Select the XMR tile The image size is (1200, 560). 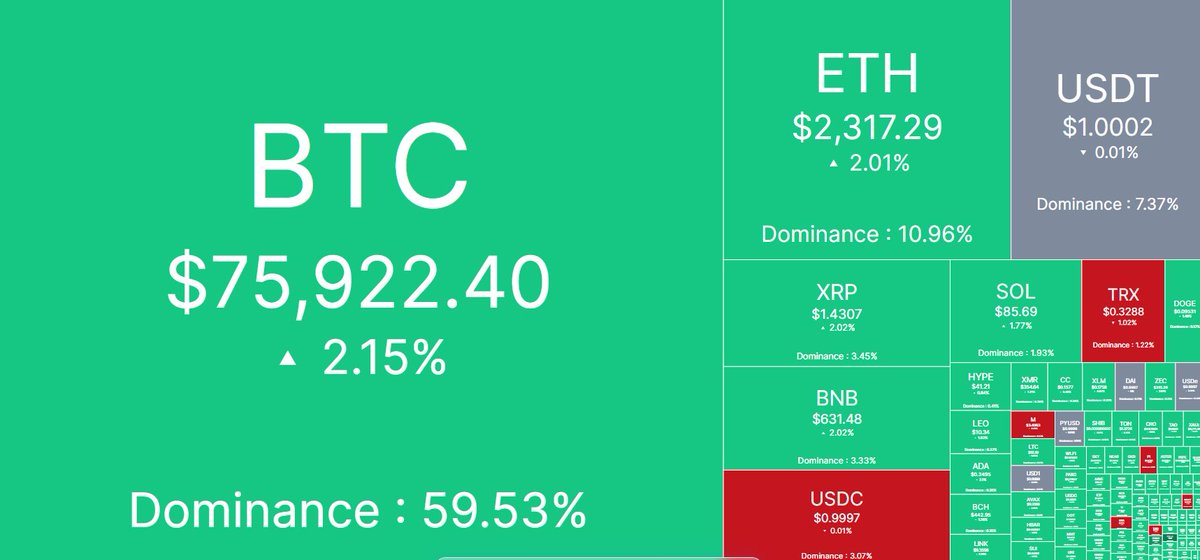click(1030, 384)
